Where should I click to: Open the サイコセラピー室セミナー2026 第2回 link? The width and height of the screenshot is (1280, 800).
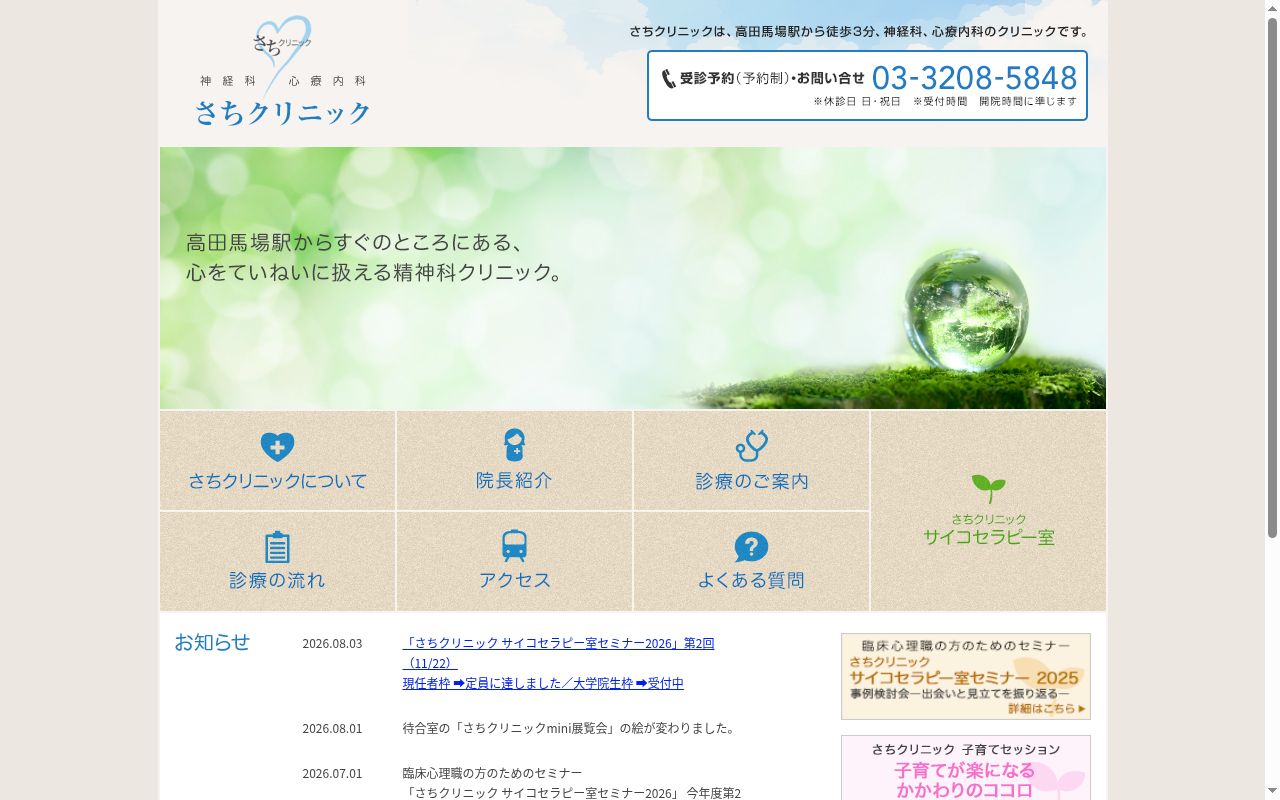558,653
